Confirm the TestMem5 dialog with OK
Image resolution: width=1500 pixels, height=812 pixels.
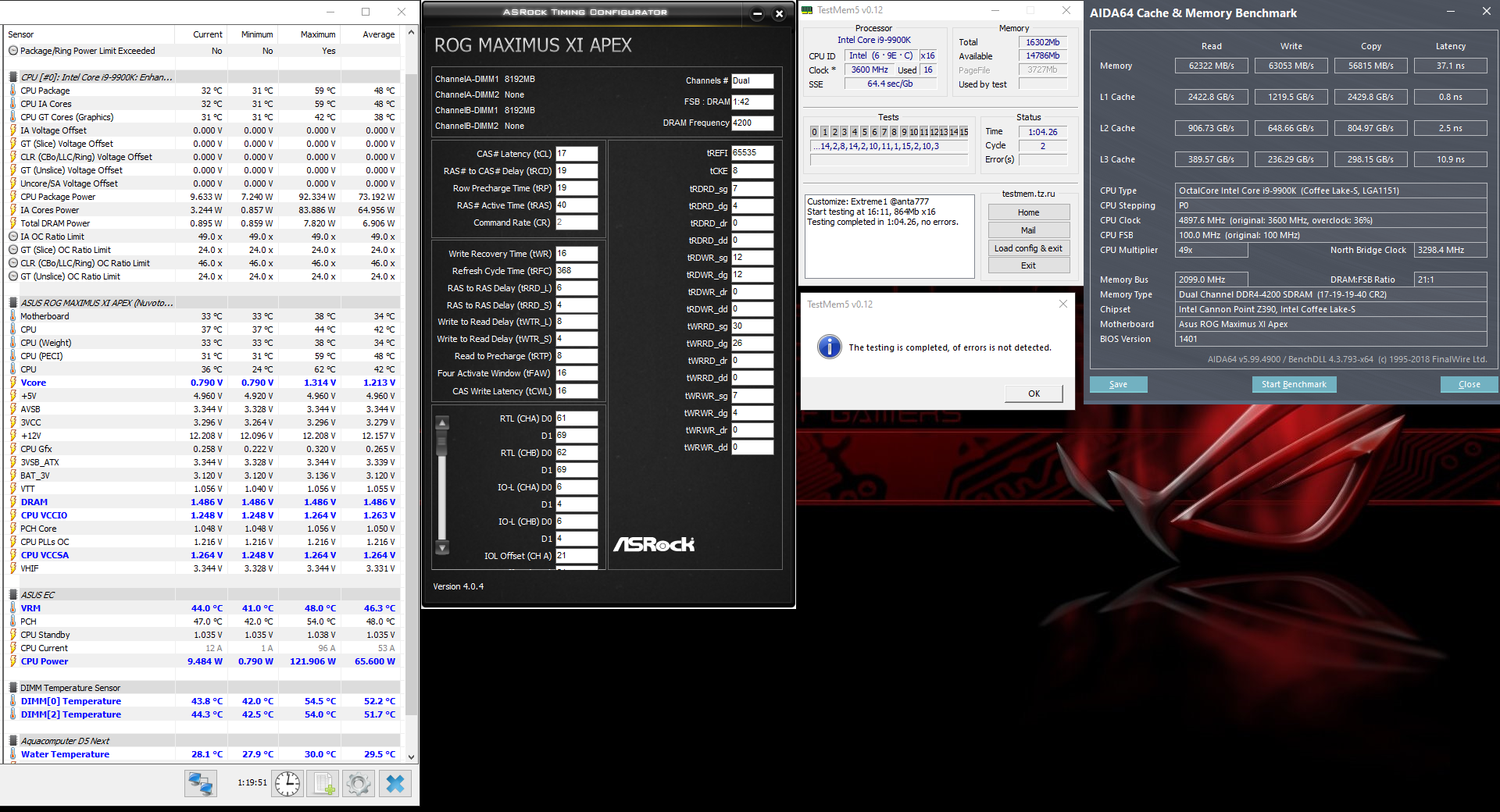tap(1034, 394)
